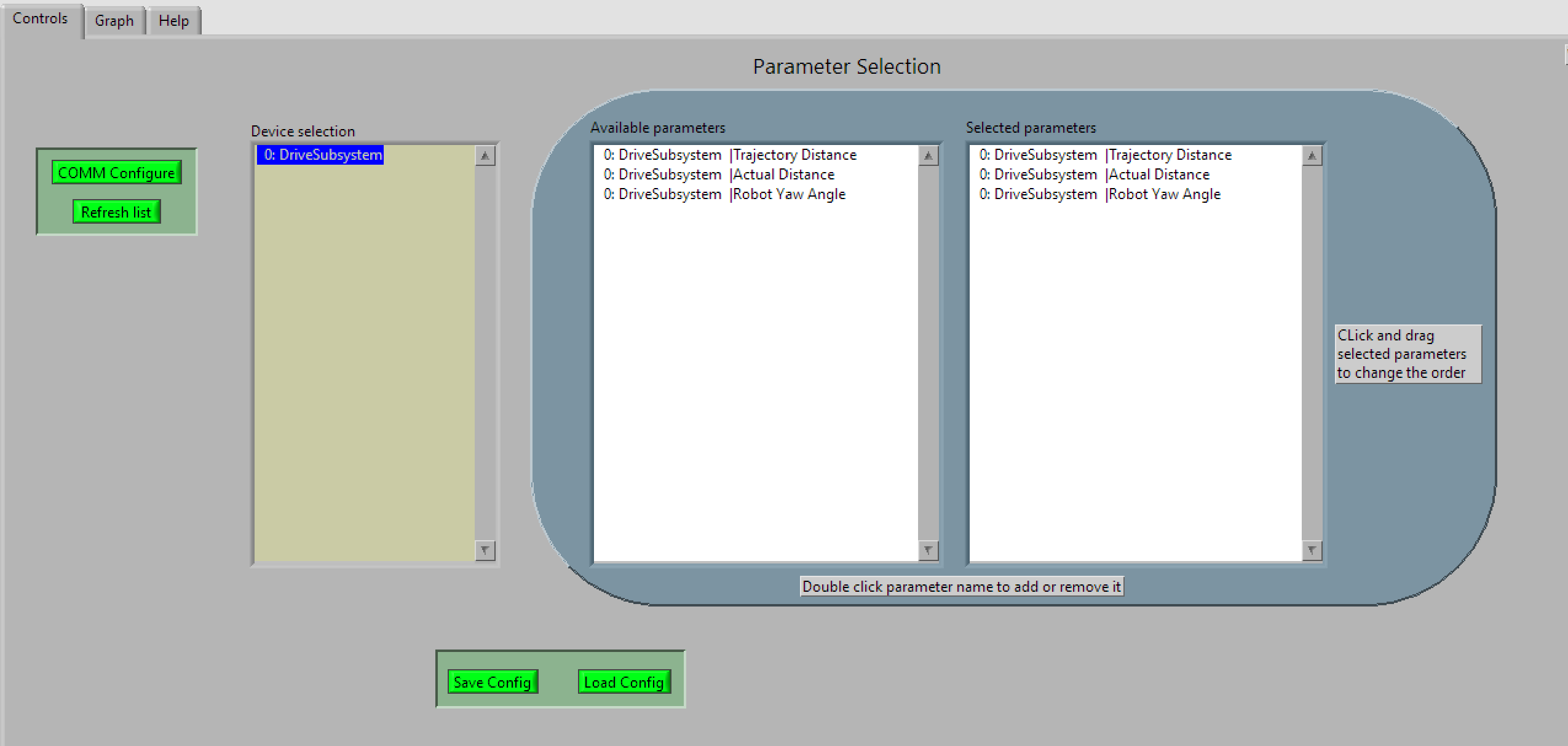1568x746 pixels.
Task: Click up scroll arrow of Selected parameters list
Action: 1313,155
